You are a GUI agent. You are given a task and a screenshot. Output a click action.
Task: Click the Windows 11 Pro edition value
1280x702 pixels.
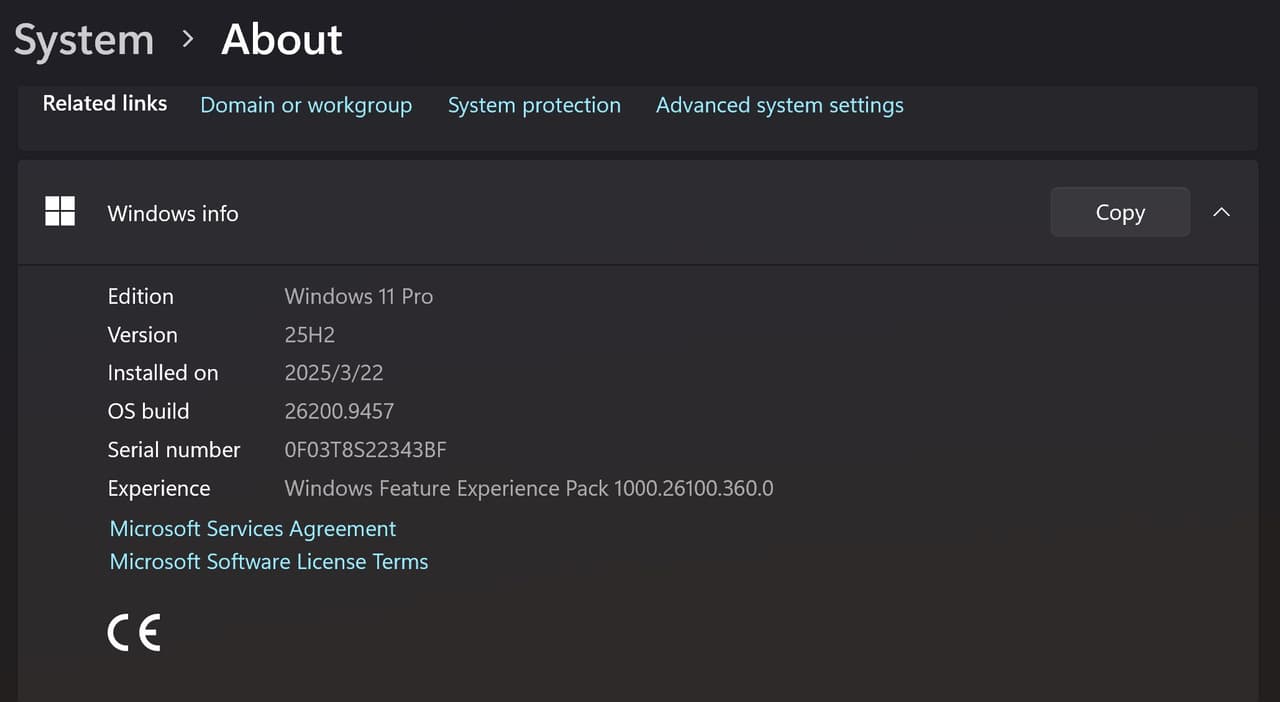pyautogui.click(x=359, y=296)
